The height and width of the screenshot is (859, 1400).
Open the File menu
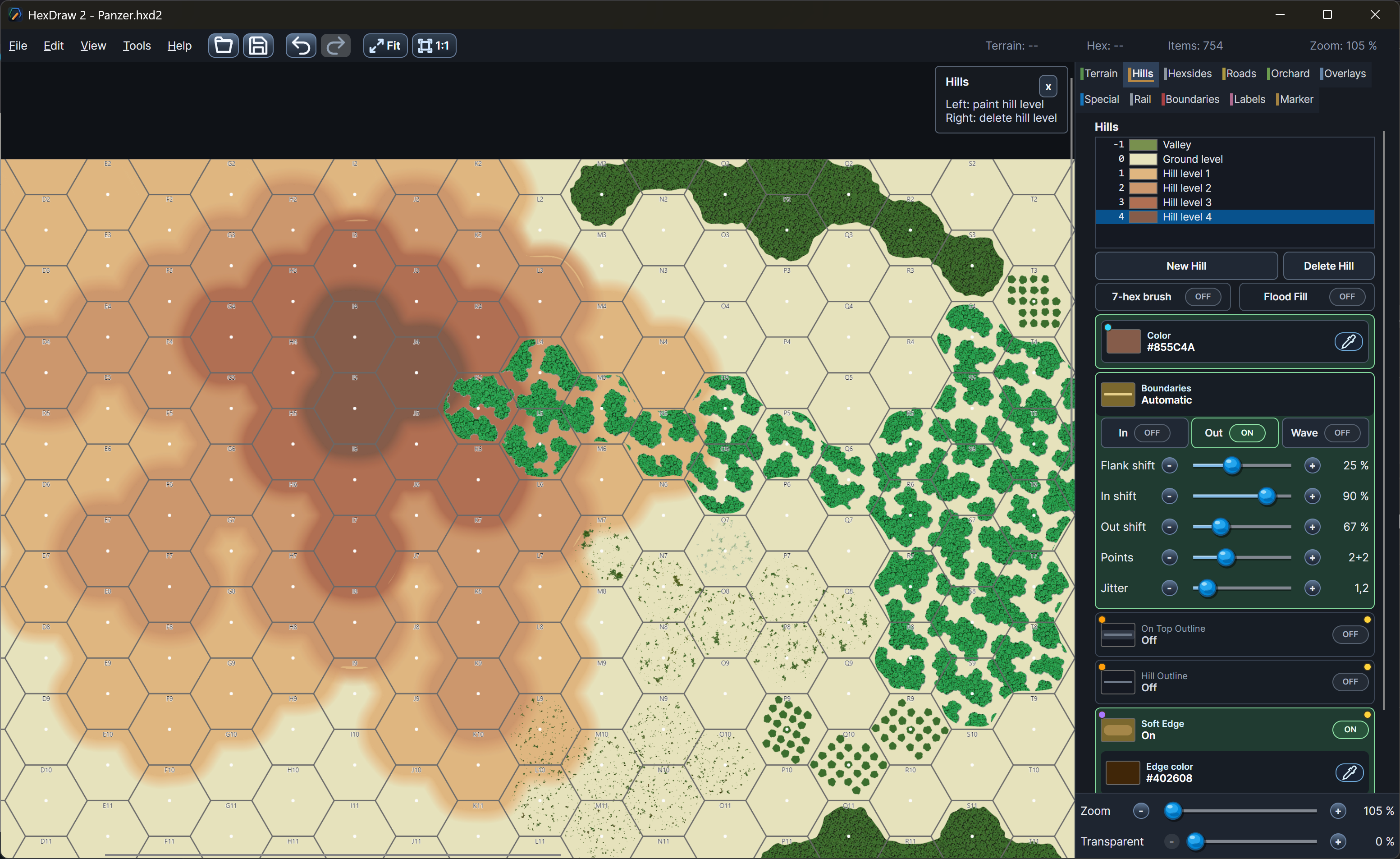(18, 46)
